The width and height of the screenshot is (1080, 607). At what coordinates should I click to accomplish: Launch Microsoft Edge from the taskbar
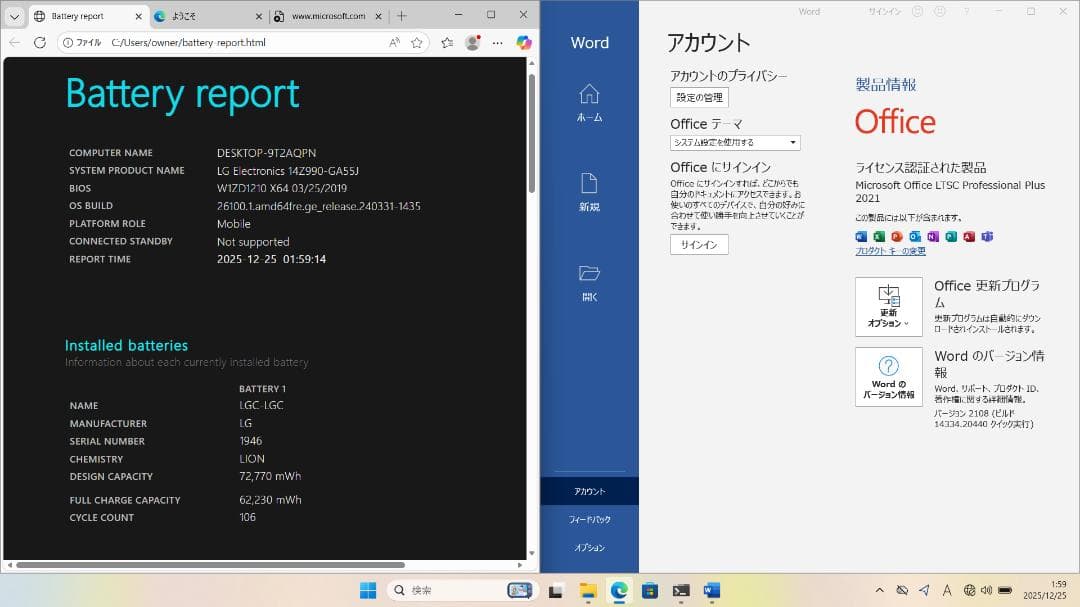[619, 590]
